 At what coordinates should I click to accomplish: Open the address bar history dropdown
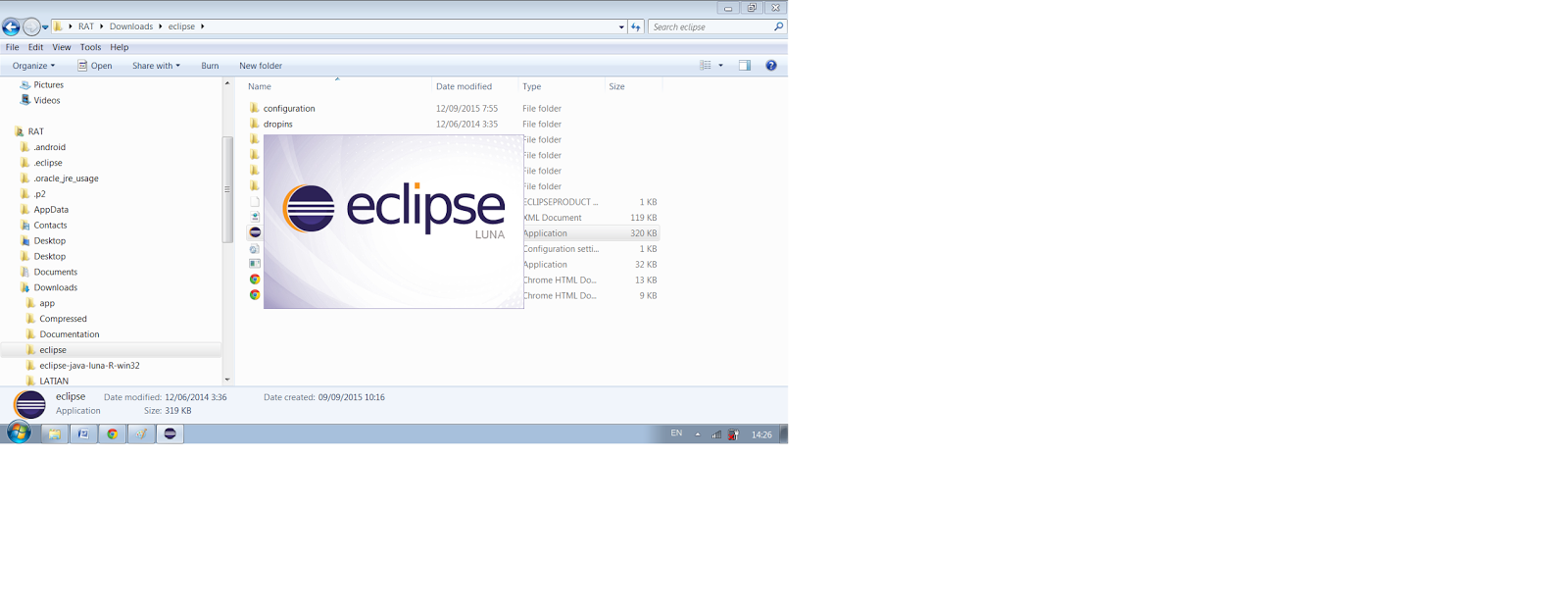tap(621, 26)
